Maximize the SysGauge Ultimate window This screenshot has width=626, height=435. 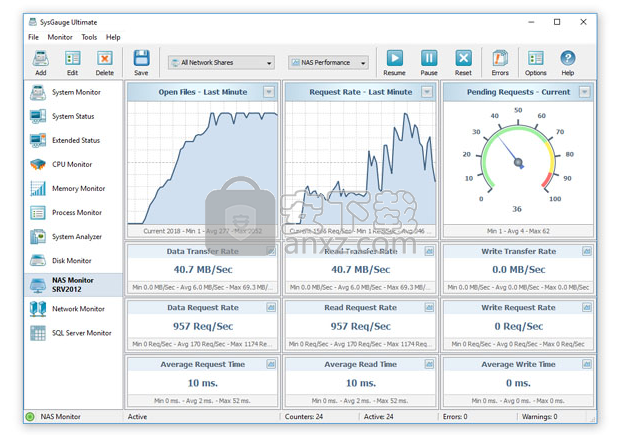click(557, 22)
